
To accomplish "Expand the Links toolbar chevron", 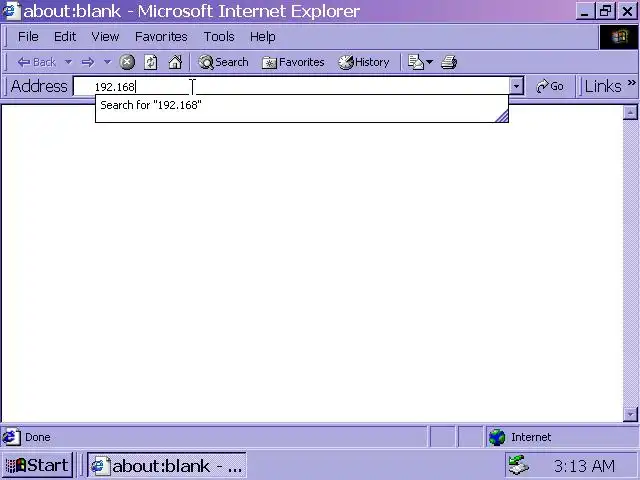I will [631, 83].
